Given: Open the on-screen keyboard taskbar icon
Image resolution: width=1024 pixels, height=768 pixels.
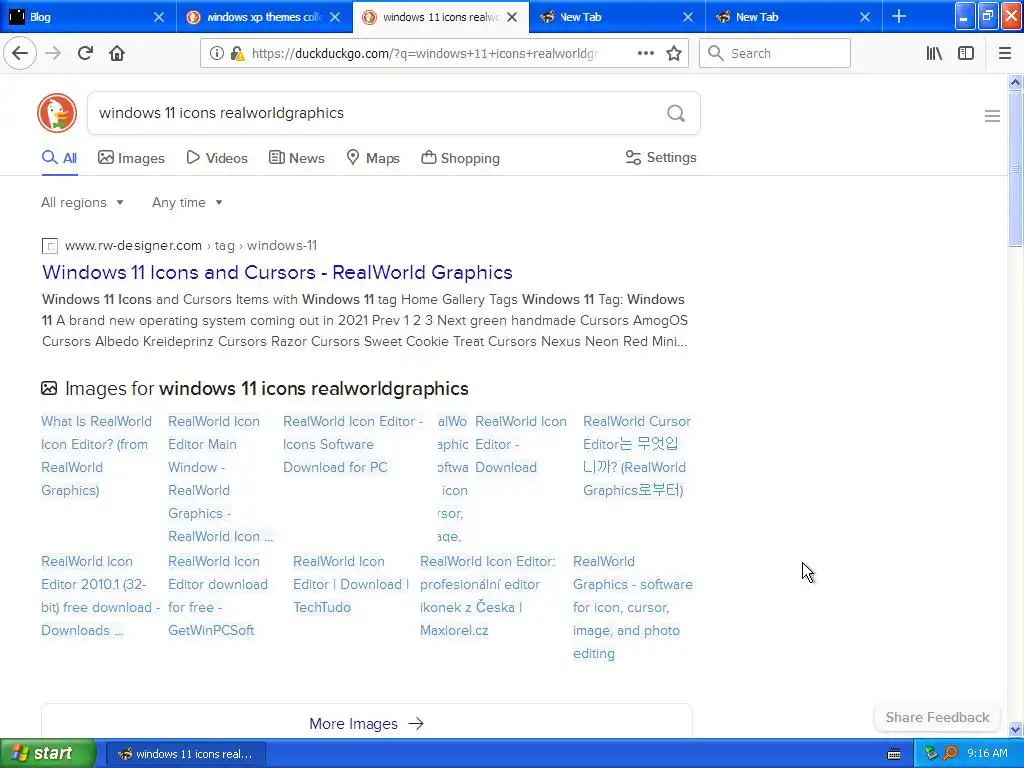Looking at the screenshot, I should tap(894, 754).
